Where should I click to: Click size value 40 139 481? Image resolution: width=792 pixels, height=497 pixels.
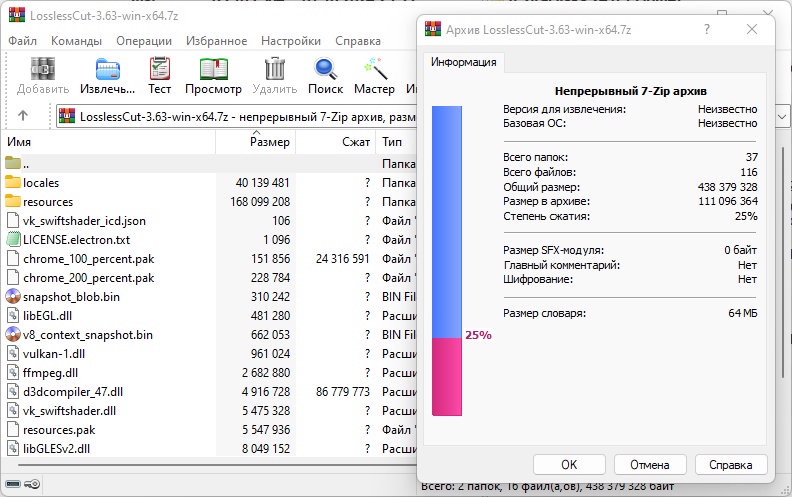(x=263, y=182)
